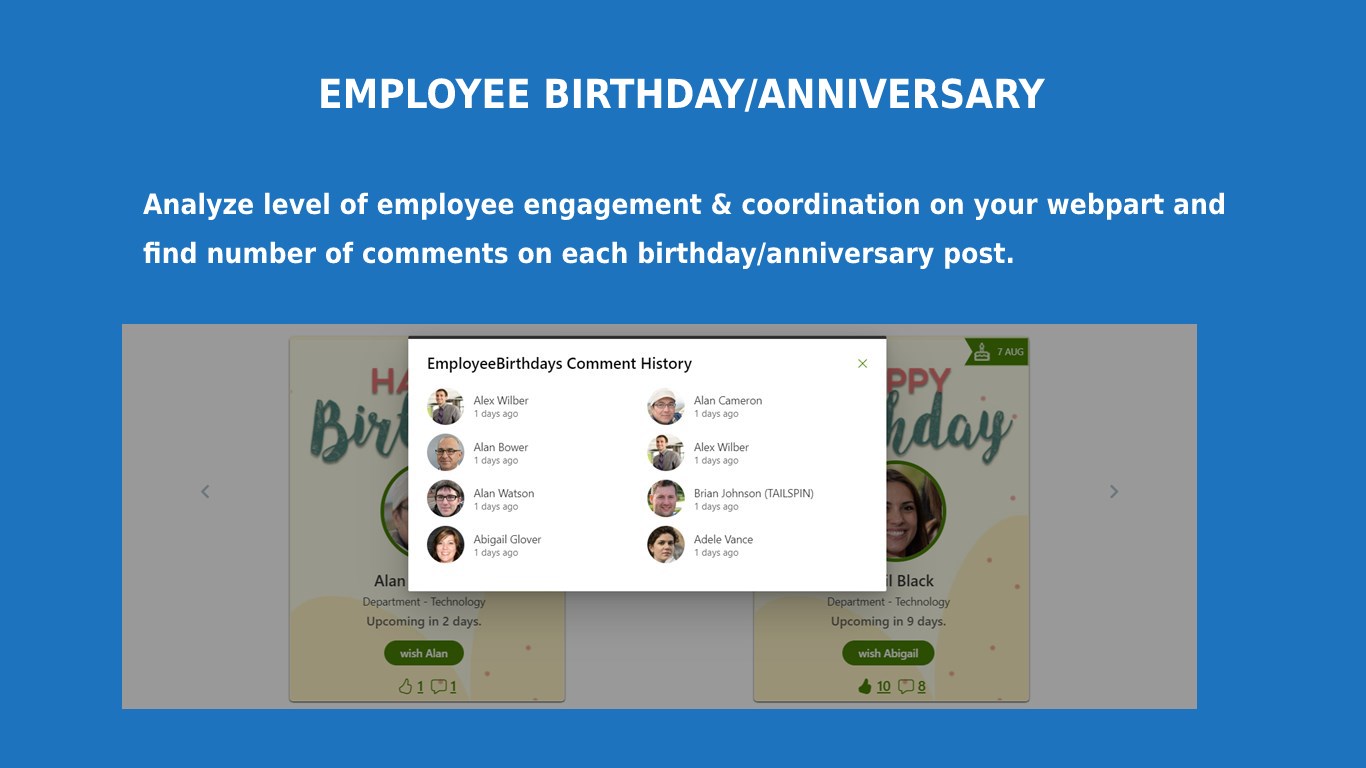Click the first Alex Wilber commenter name

[501, 401]
